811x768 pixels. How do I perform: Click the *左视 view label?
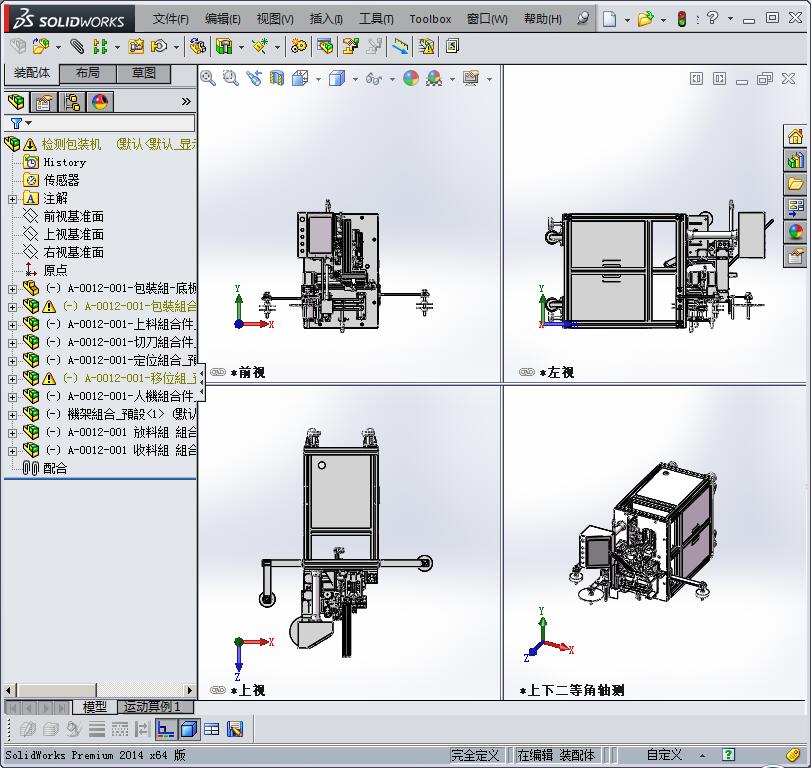557,372
